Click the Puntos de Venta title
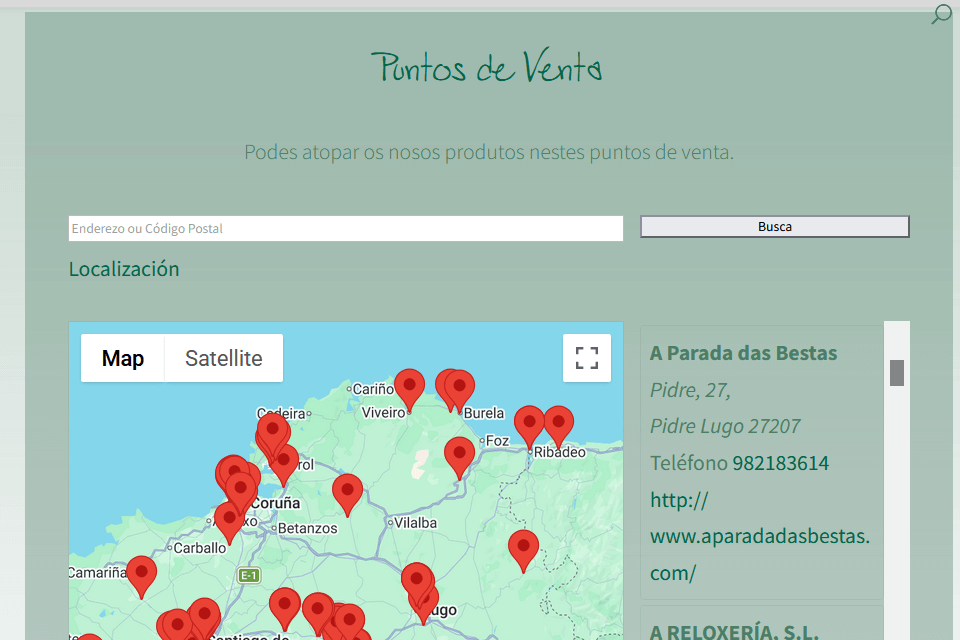 (x=487, y=67)
